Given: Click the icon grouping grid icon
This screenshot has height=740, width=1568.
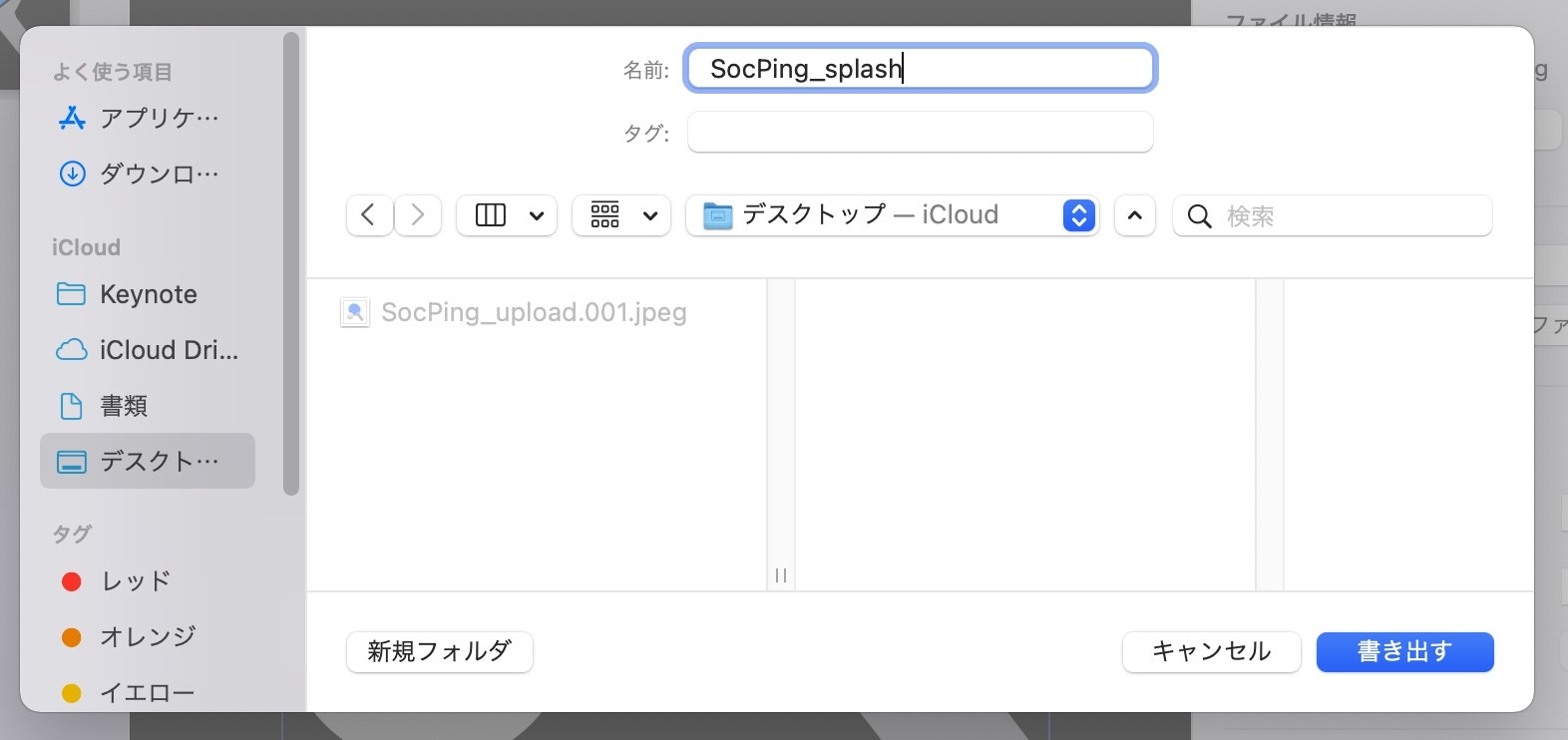Looking at the screenshot, I should coord(605,215).
